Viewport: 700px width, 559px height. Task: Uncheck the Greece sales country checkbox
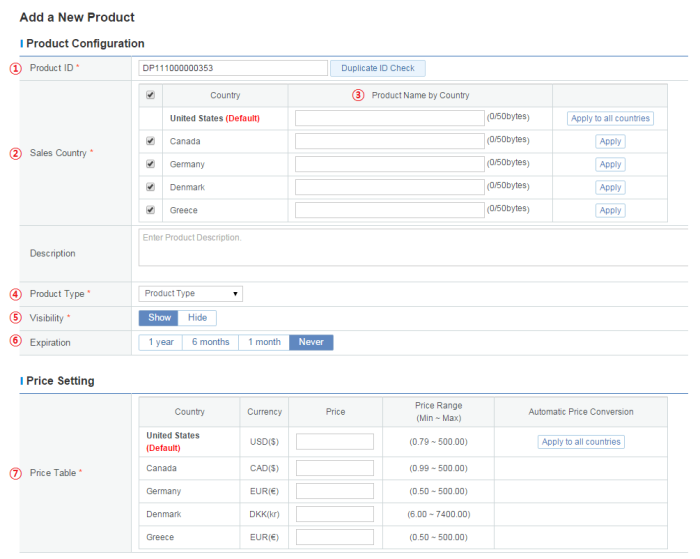point(150,210)
